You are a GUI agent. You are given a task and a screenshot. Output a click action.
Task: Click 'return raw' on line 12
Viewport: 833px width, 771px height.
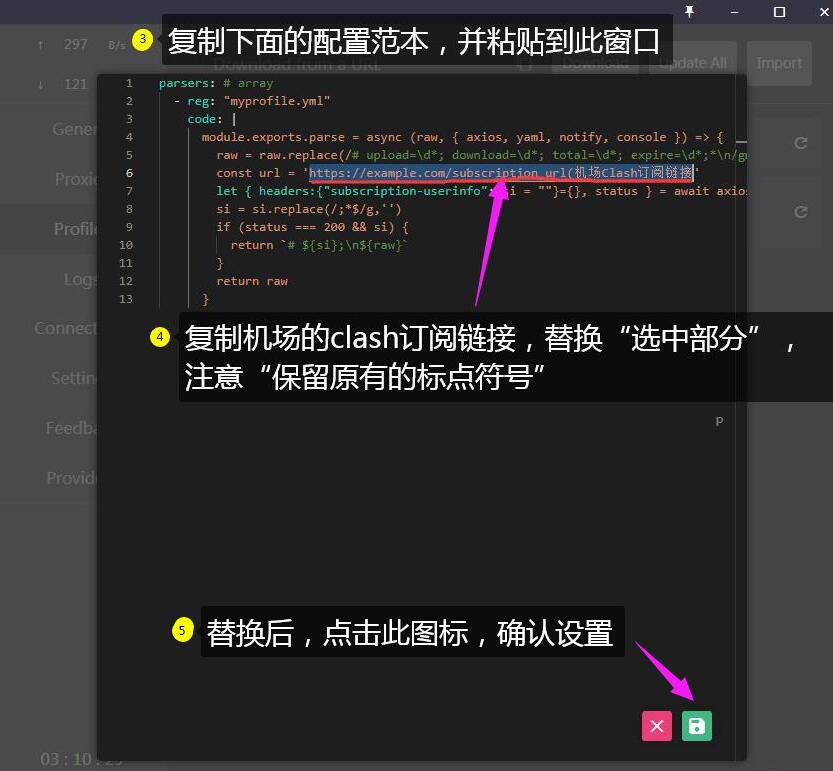[252, 282]
